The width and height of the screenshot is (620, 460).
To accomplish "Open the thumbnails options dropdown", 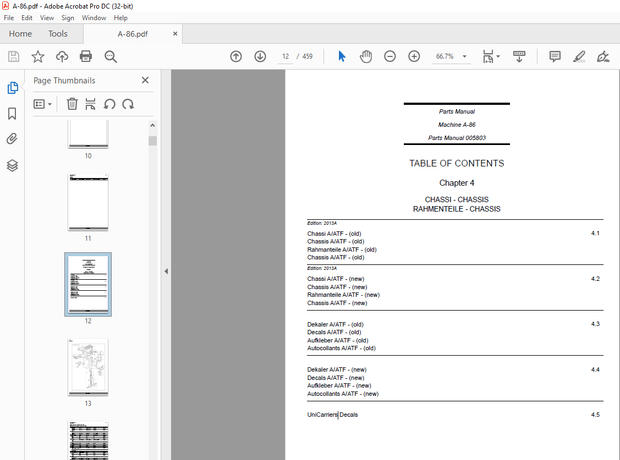I will tap(43, 104).
